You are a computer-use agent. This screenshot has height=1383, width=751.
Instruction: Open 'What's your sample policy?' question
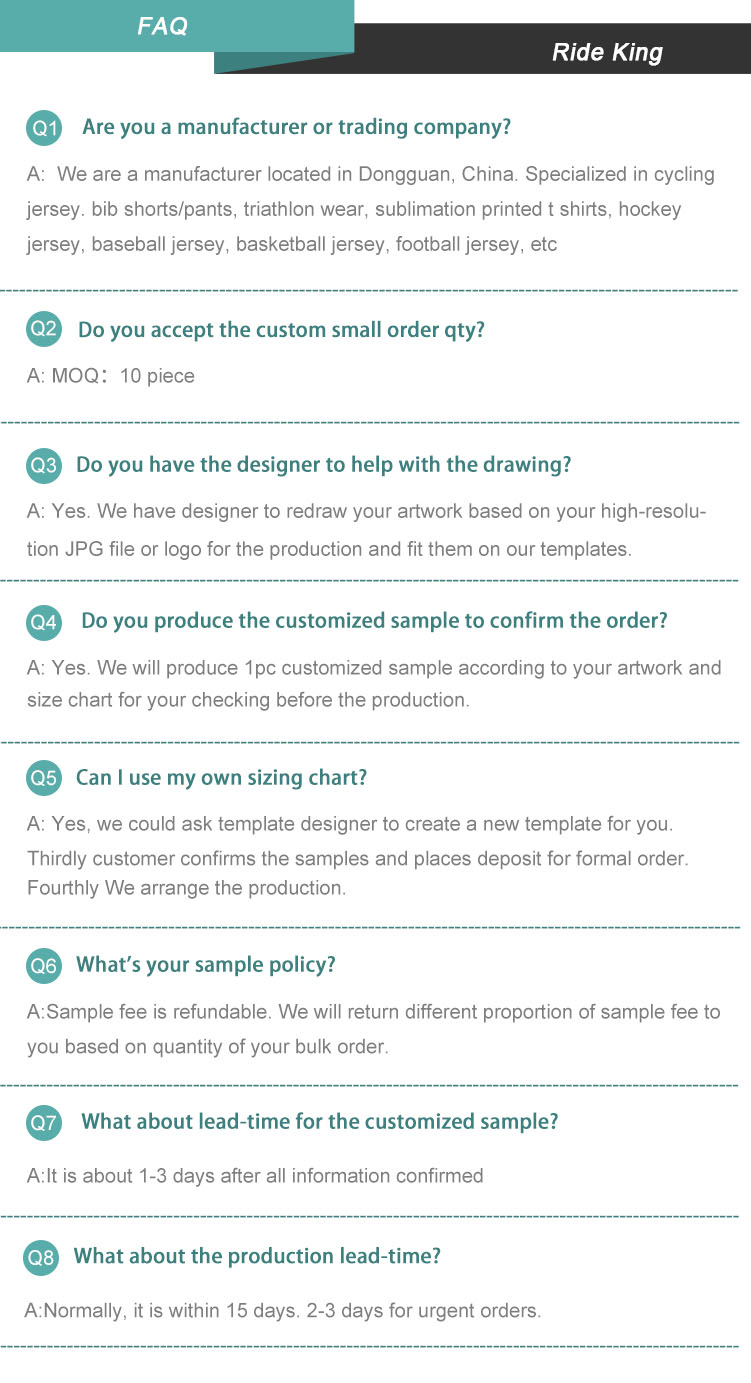(205, 964)
